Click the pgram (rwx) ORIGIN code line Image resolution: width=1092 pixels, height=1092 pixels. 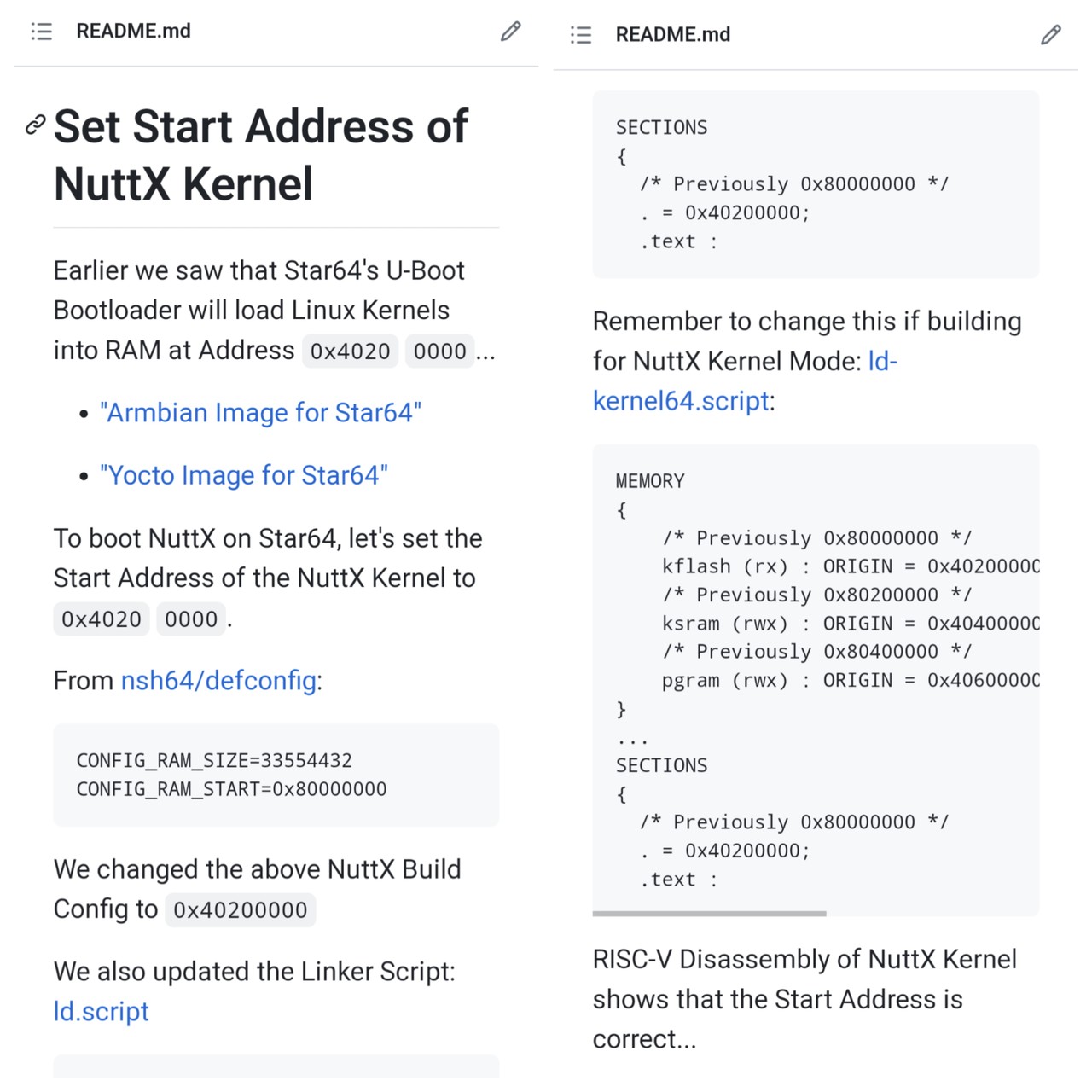coord(850,681)
